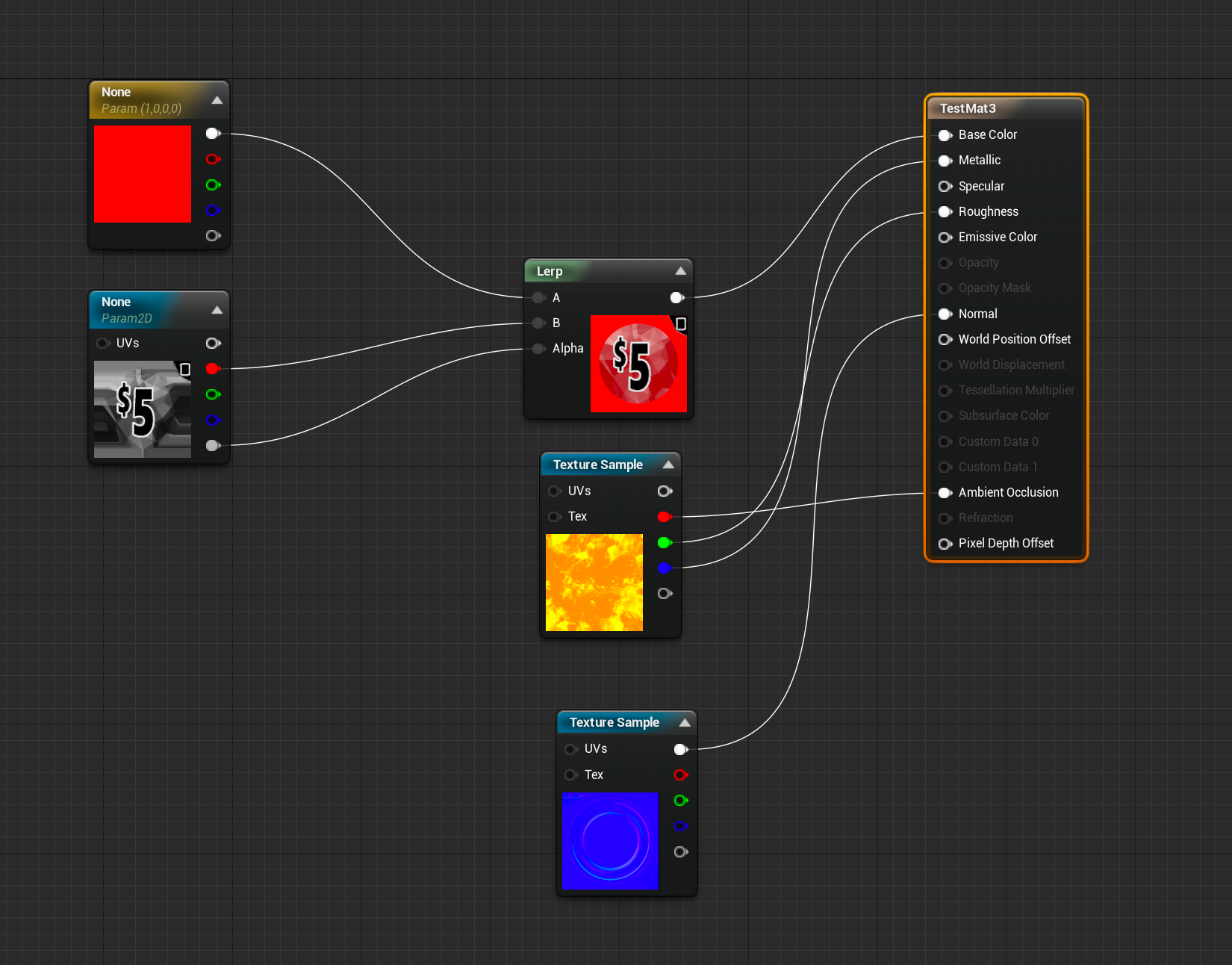Screen dimensions: 1232x965
Task: Click the Lerp output pin
Action: click(677, 298)
